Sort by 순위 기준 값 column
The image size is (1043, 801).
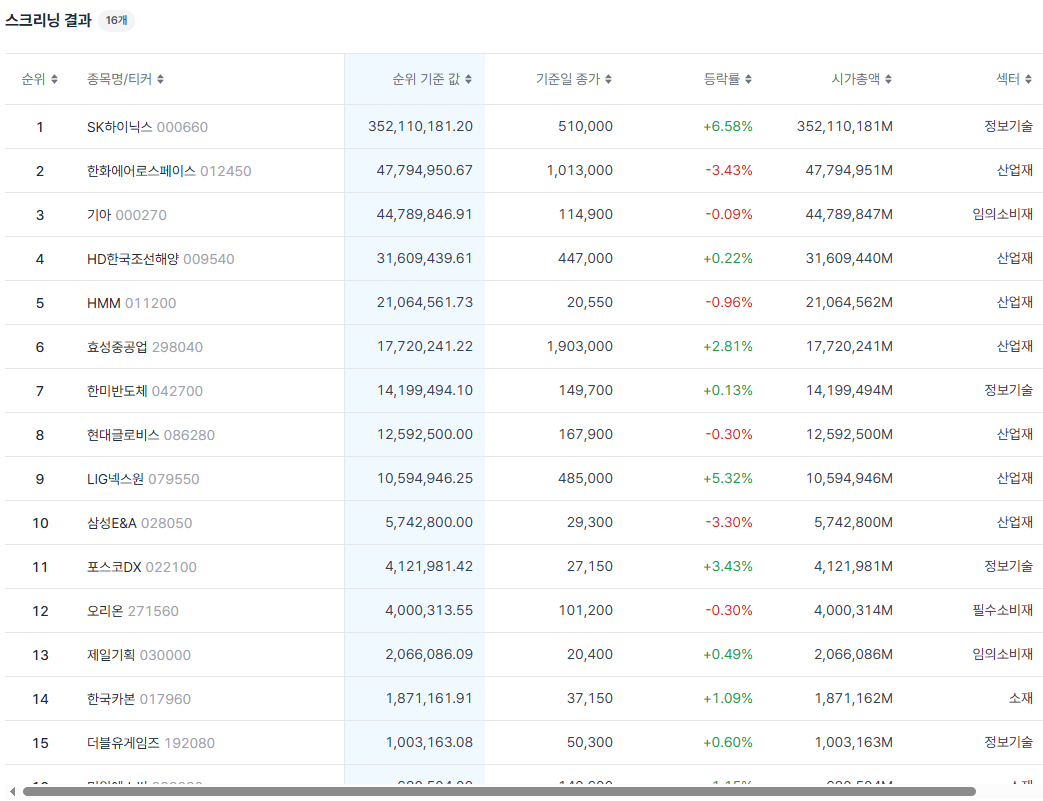click(432, 79)
